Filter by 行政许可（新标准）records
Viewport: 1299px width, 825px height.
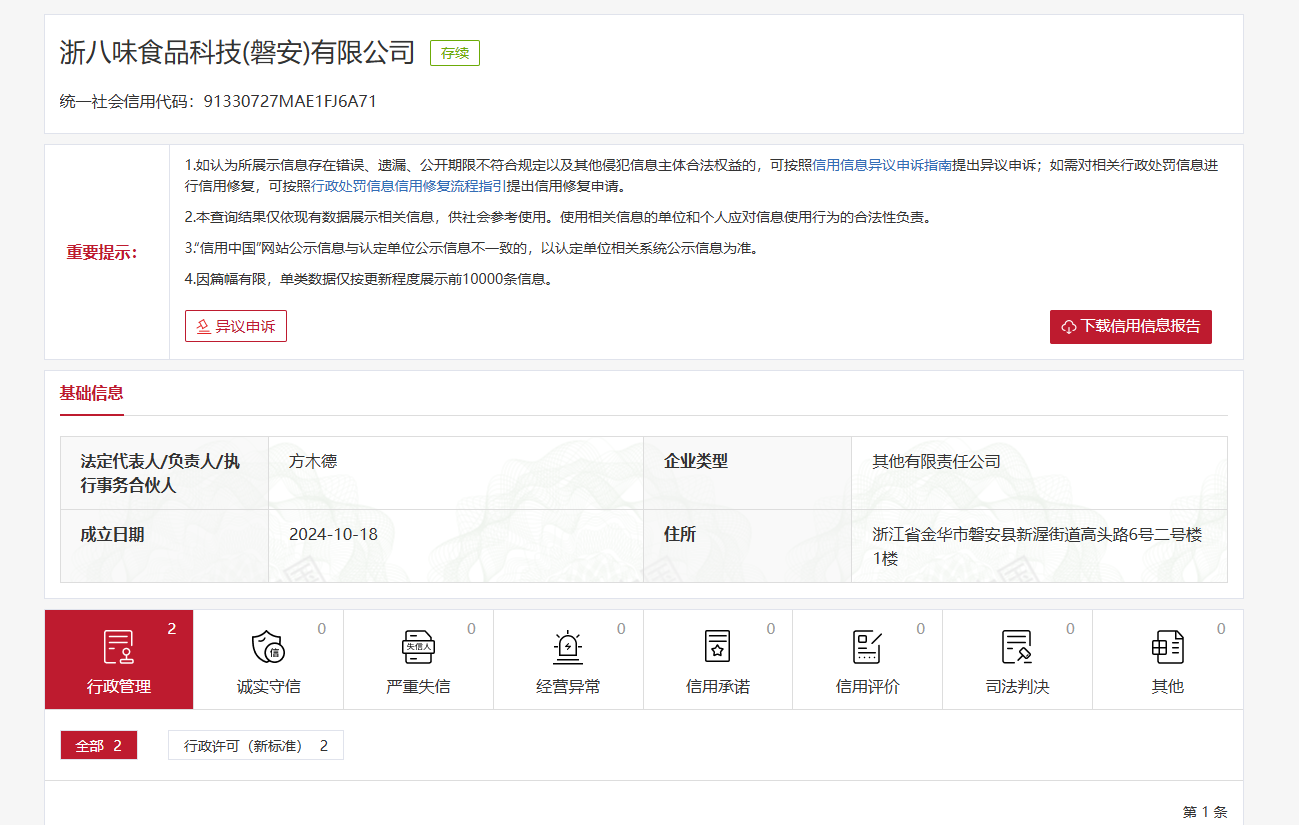[x=255, y=746]
